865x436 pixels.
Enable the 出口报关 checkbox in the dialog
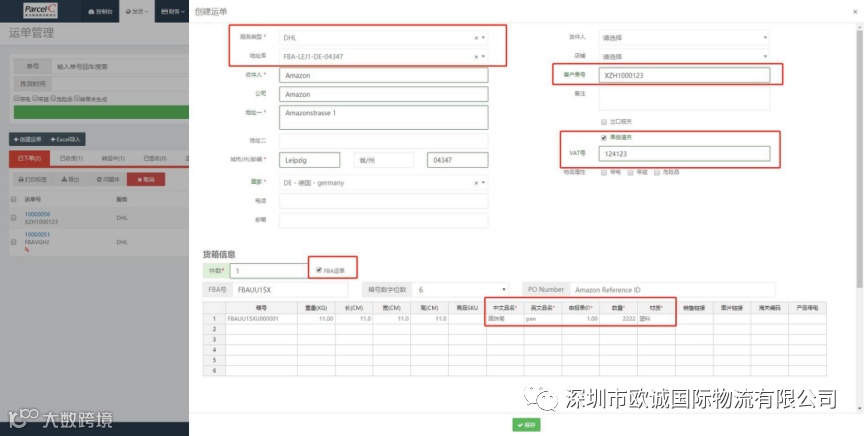pyautogui.click(x=604, y=122)
